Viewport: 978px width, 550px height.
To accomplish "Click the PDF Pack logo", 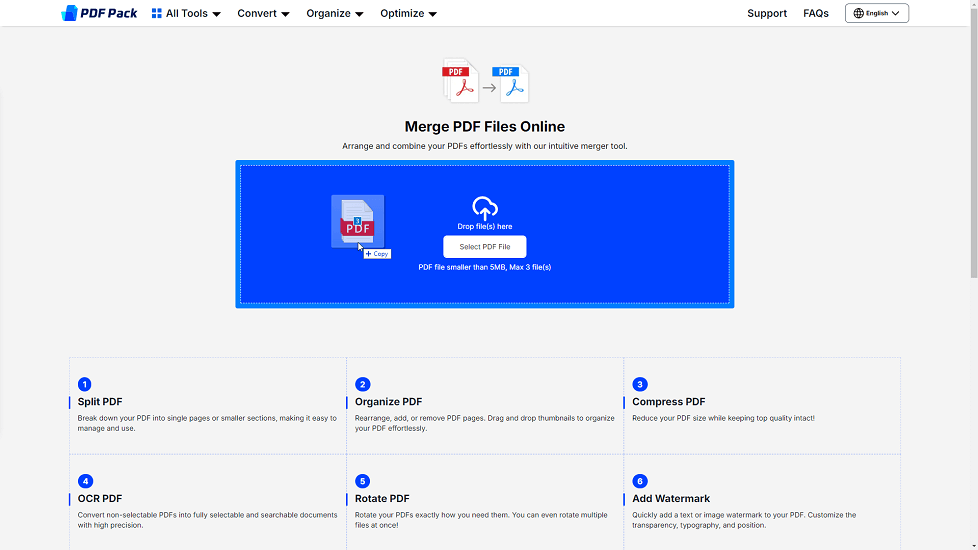I will point(99,13).
